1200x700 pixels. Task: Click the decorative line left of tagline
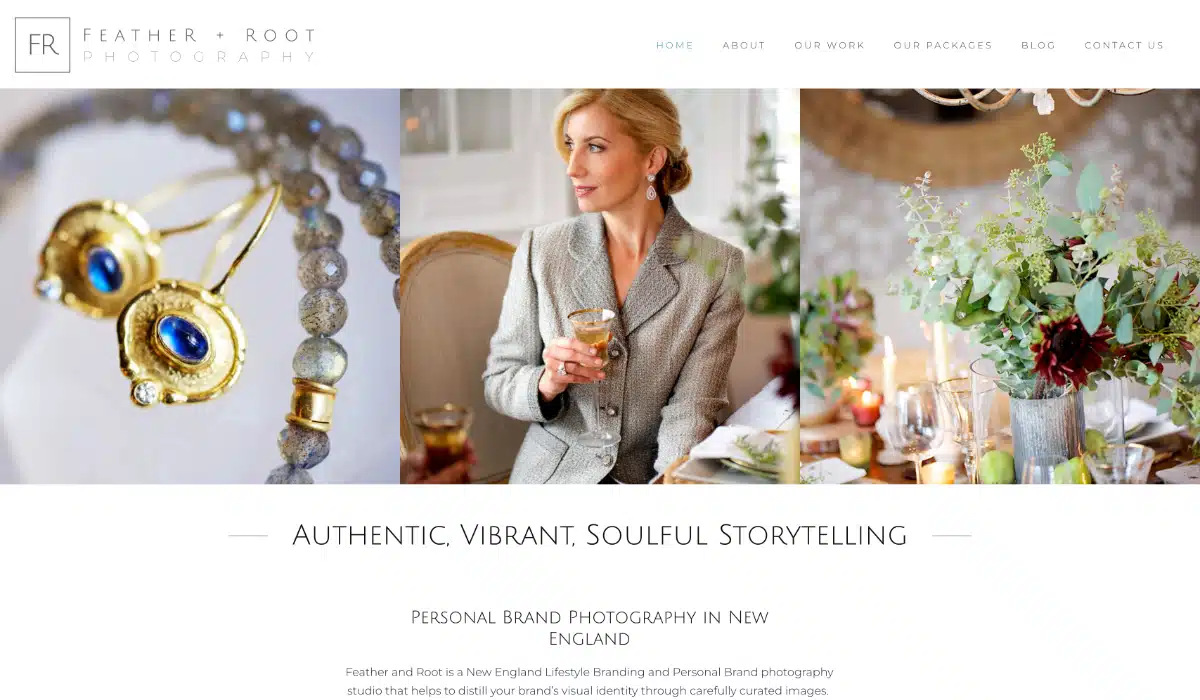click(x=248, y=536)
